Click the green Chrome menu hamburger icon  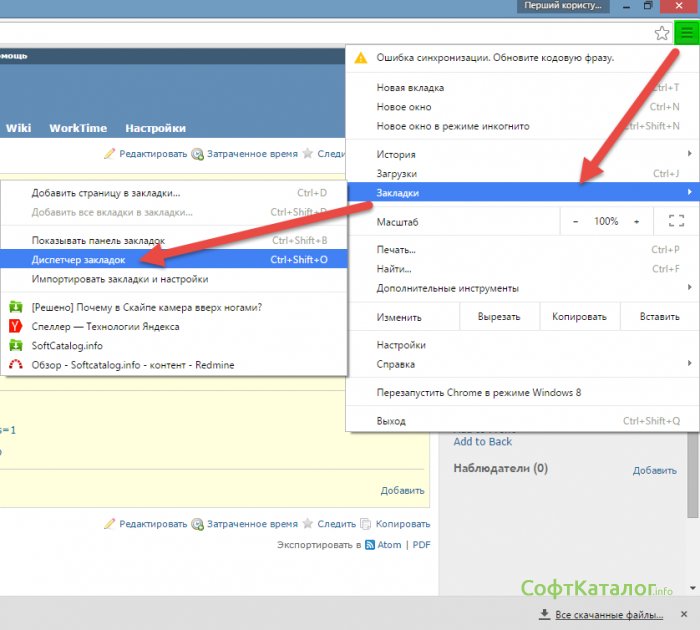coord(685,33)
